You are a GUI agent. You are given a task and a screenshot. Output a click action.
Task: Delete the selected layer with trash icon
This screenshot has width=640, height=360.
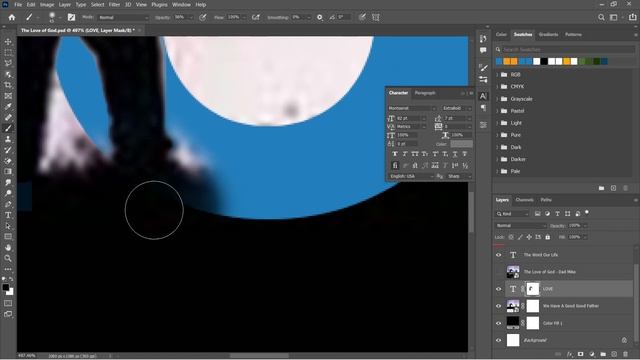click(x=625, y=354)
